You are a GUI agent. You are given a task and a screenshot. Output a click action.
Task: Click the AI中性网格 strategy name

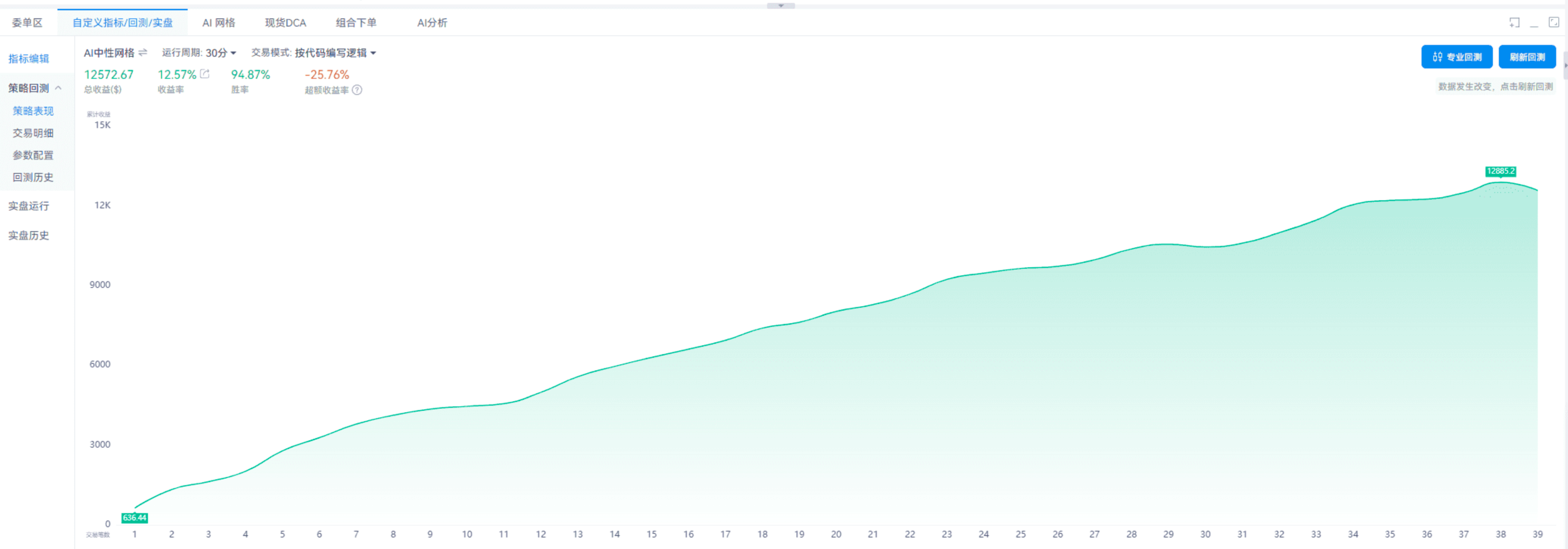[x=109, y=53]
